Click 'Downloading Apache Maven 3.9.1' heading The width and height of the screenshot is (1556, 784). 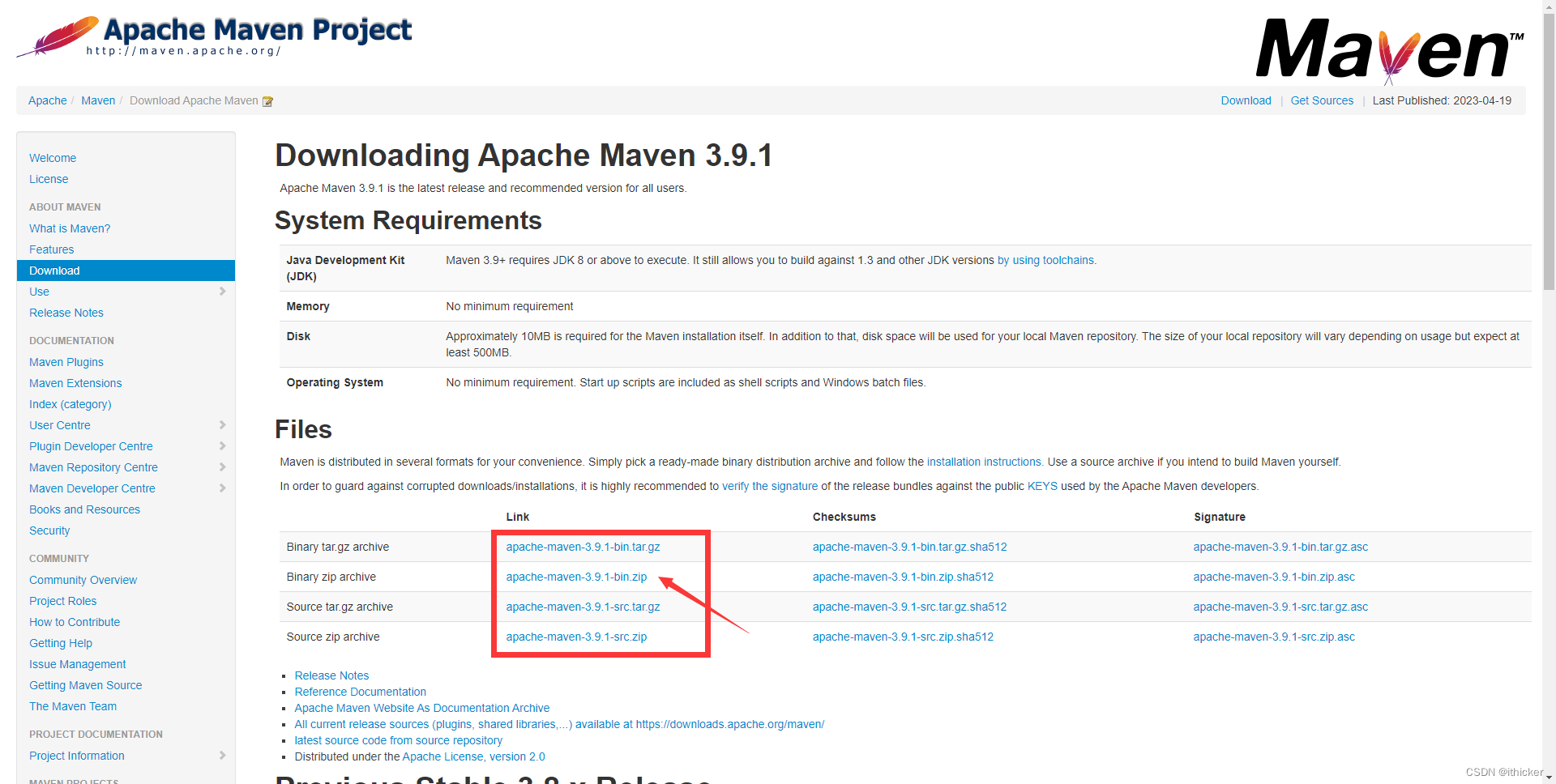[524, 156]
